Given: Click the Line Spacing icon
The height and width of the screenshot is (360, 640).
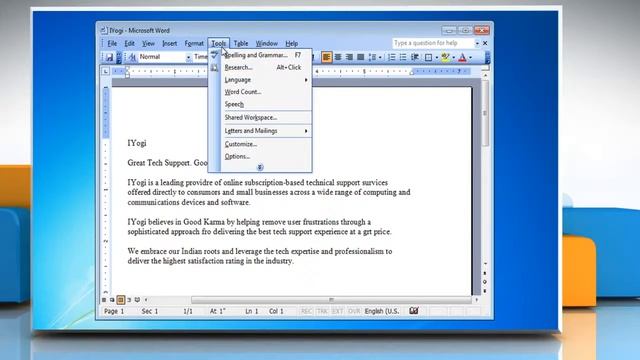Looking at the screenshot, I should tap(372, 57).
